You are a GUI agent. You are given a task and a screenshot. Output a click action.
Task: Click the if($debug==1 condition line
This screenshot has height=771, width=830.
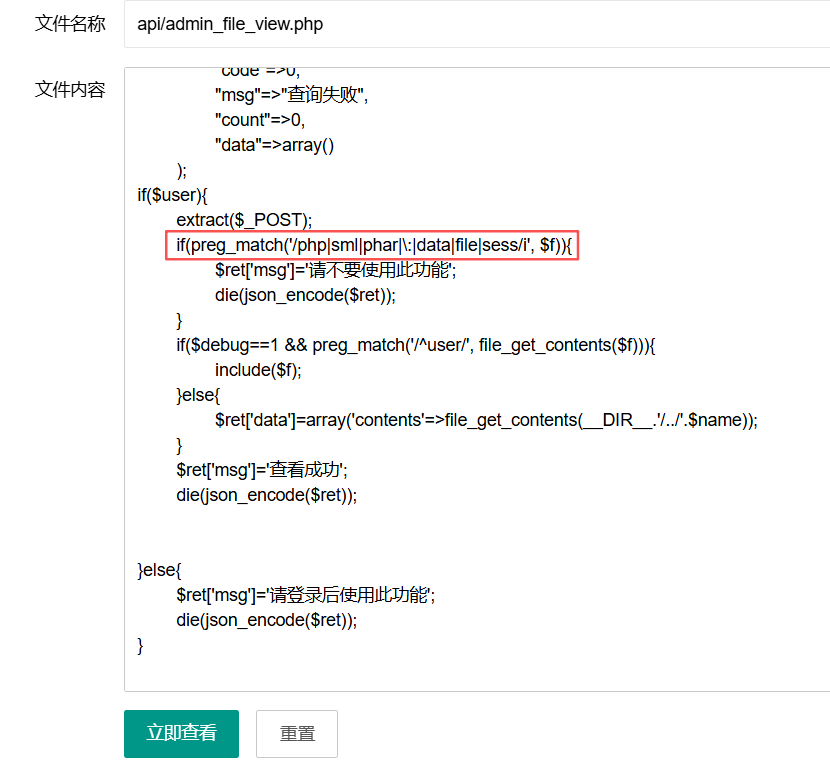coord(415,345)
